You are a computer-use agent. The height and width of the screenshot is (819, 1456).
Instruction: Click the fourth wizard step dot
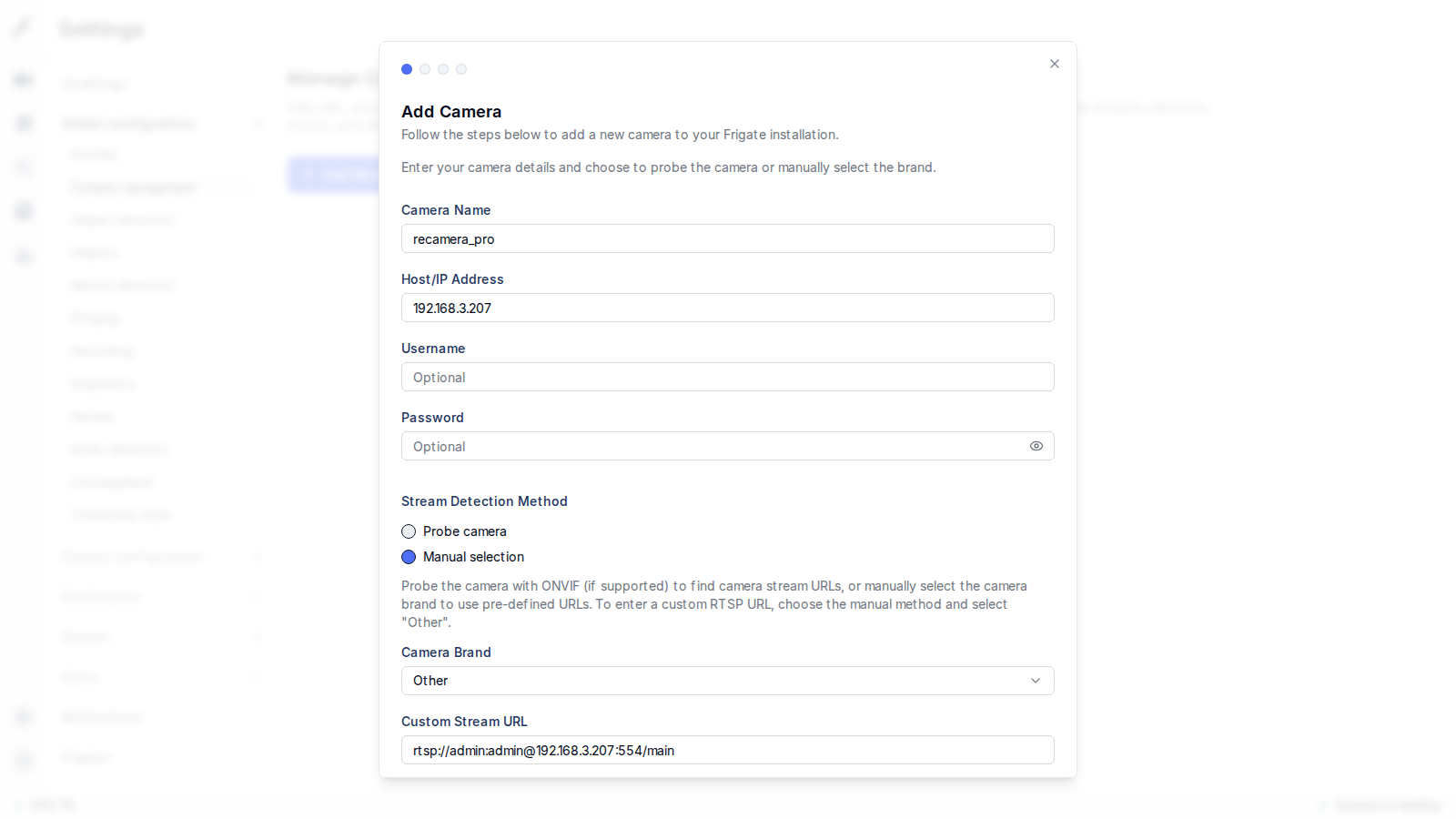click(461, 69)
